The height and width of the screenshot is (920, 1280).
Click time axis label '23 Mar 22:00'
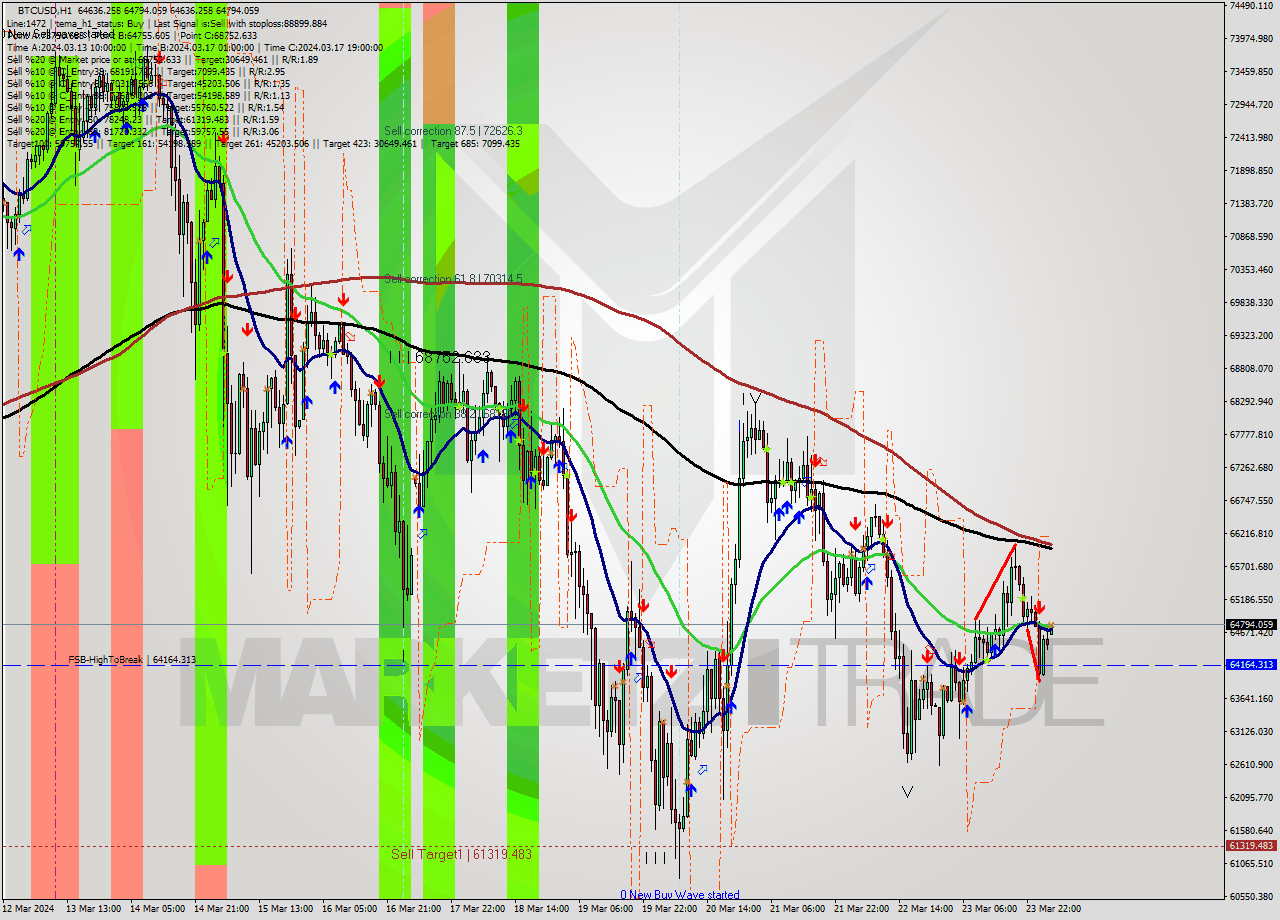tap(1053, 908)
